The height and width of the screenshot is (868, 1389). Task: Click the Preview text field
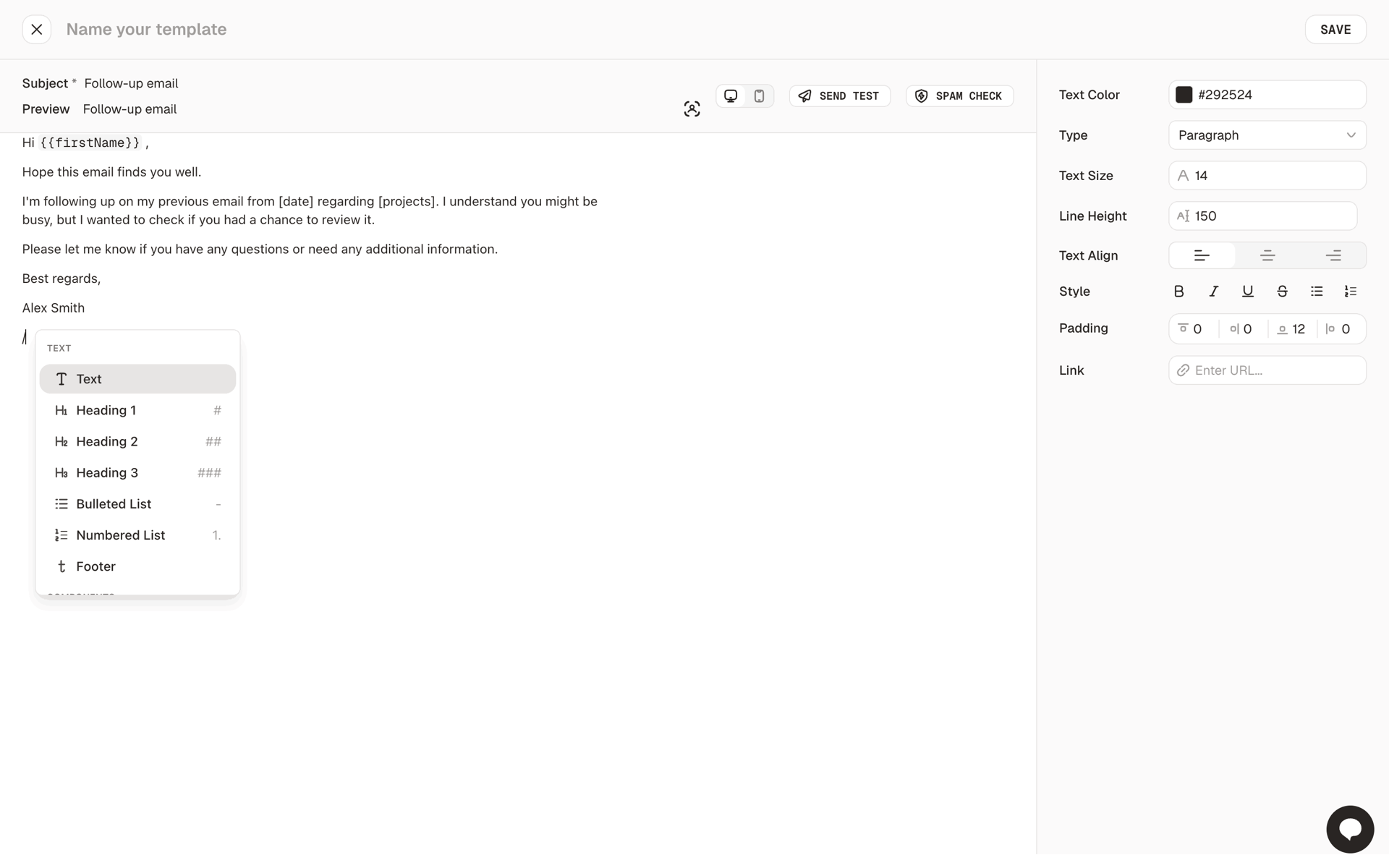pos(129,109)
